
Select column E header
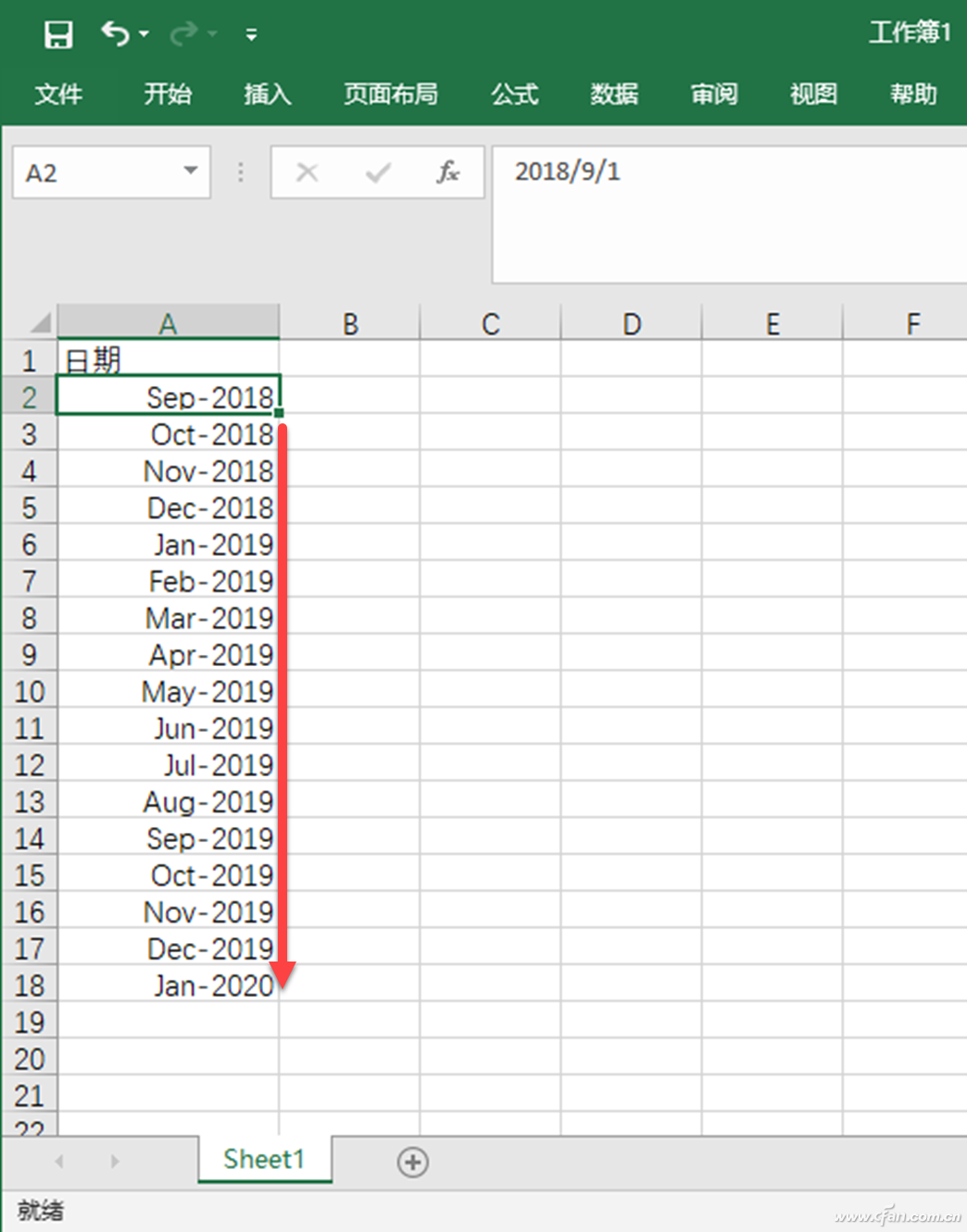(x=772, y=323)
